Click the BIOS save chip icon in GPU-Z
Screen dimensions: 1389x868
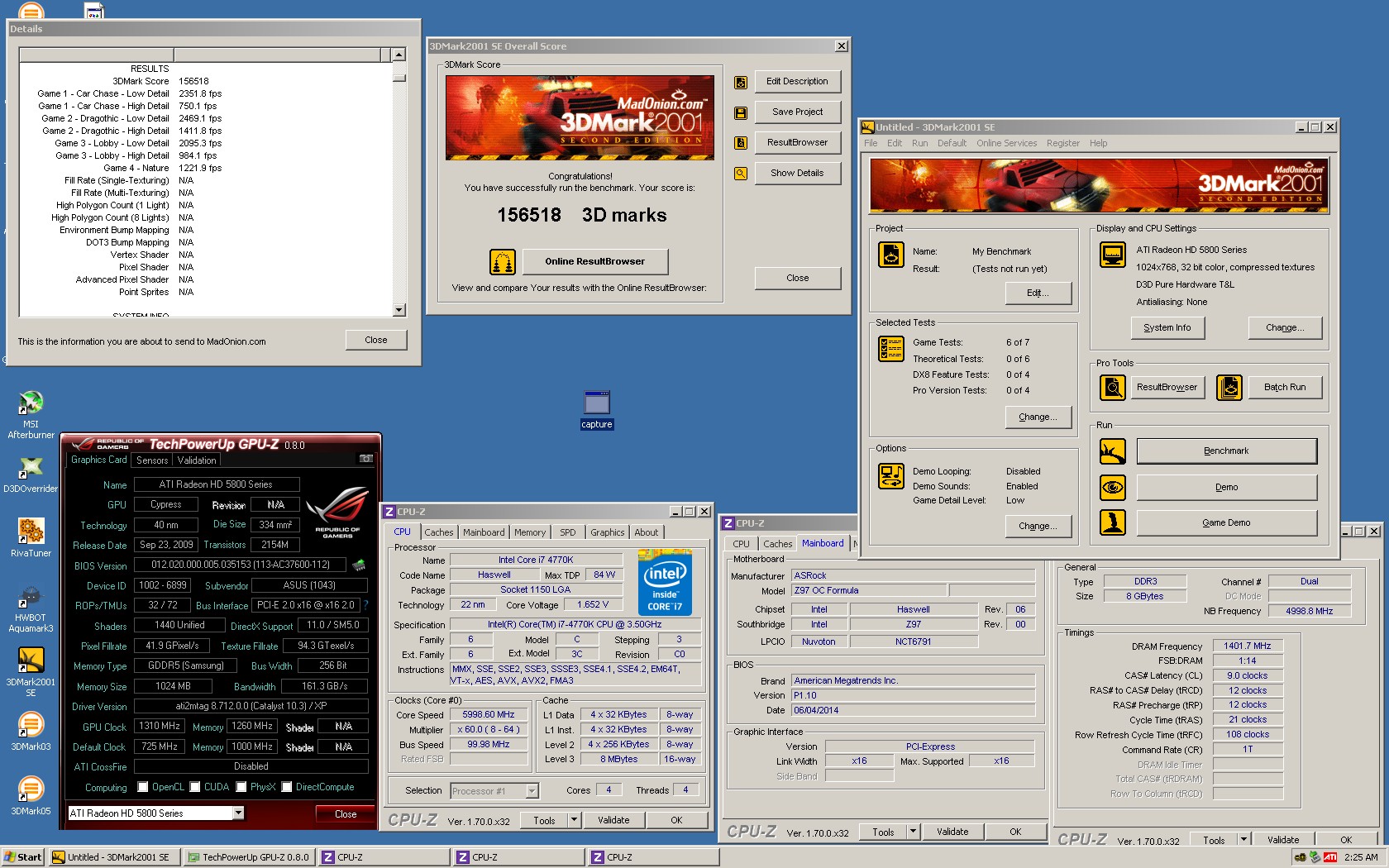point(359,565)
